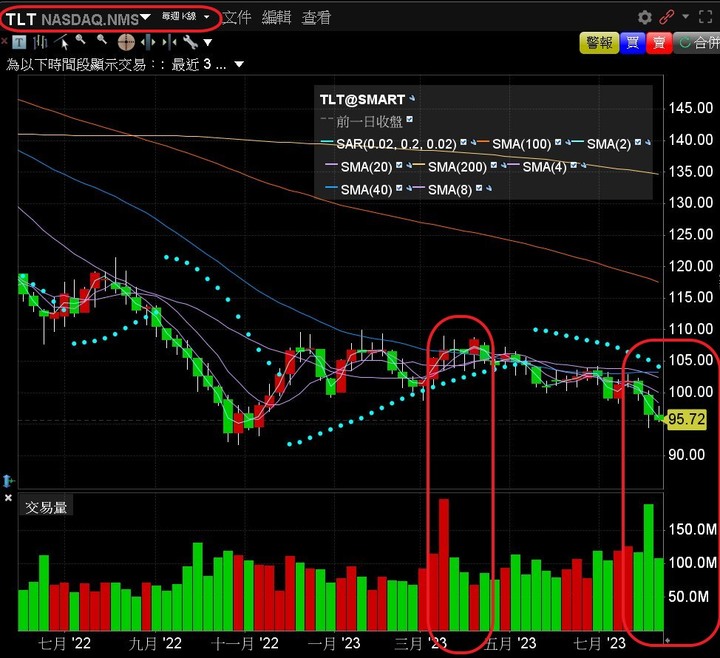
Task: Toggle SMA(200) visibility checkbox
Action: (494, 165)
